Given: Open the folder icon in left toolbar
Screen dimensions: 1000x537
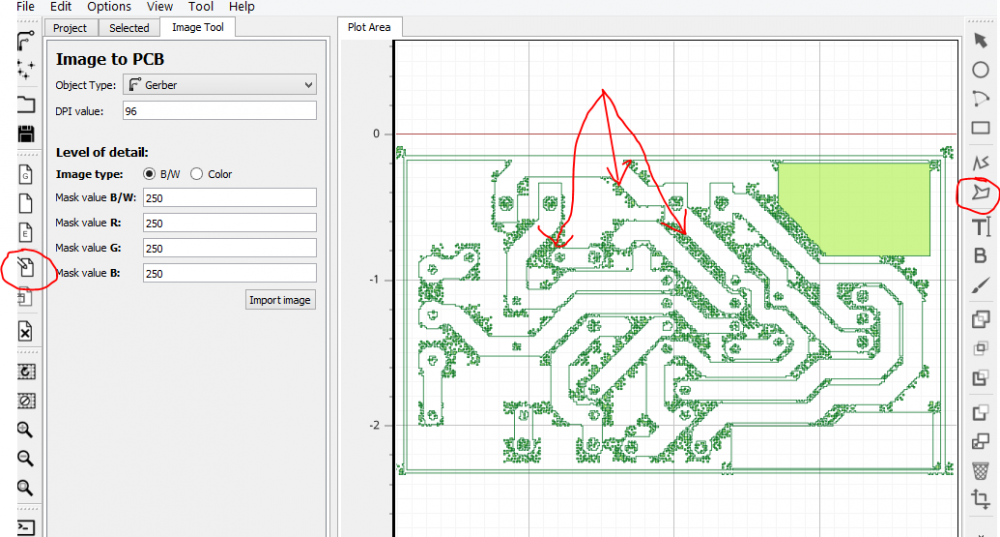Looking at the screenshot, I should 26,104.
